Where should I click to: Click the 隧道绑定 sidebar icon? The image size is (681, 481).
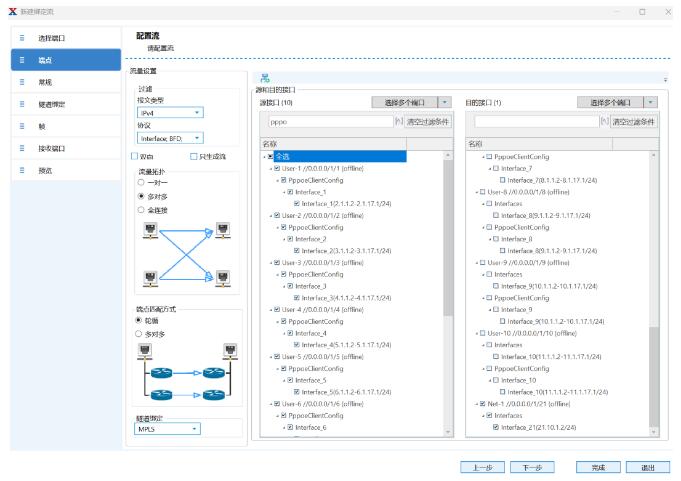[x=21, y=104]
